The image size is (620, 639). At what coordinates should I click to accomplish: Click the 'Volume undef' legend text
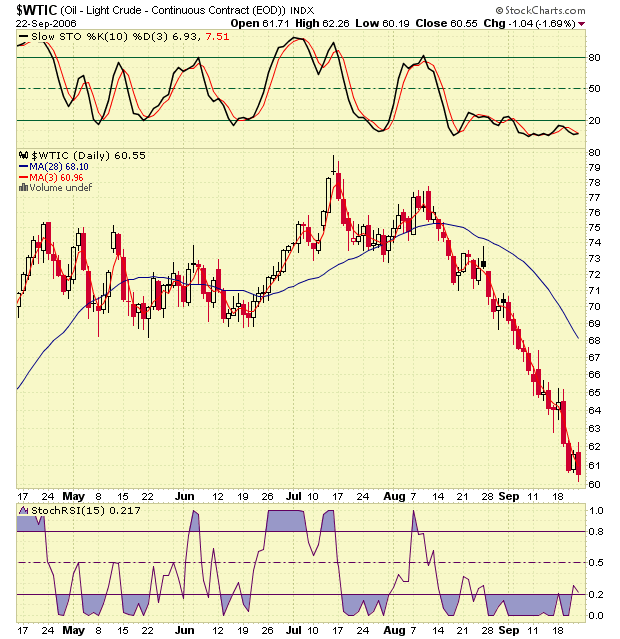point(61,187)
